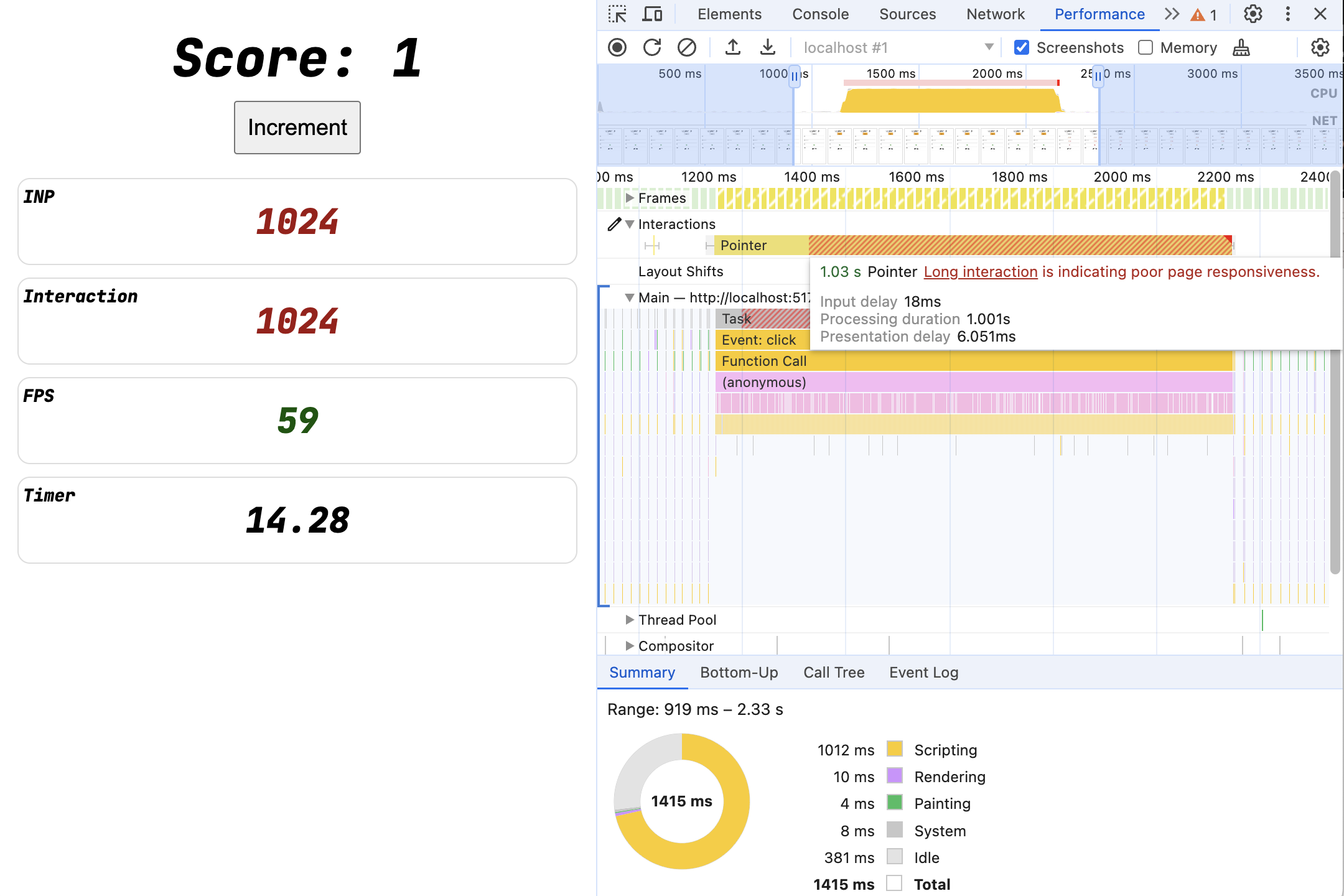This screenshot has height=896, width=1344.
Task: Click the clear recordings icon
Action: [x=686, y=47]
